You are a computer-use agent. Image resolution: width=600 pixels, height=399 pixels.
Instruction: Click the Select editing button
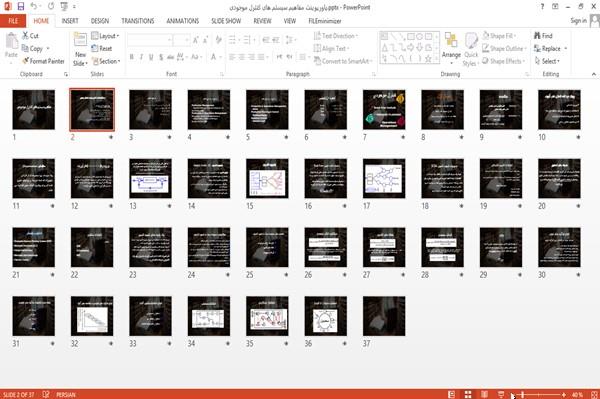[x=547, y=61]
